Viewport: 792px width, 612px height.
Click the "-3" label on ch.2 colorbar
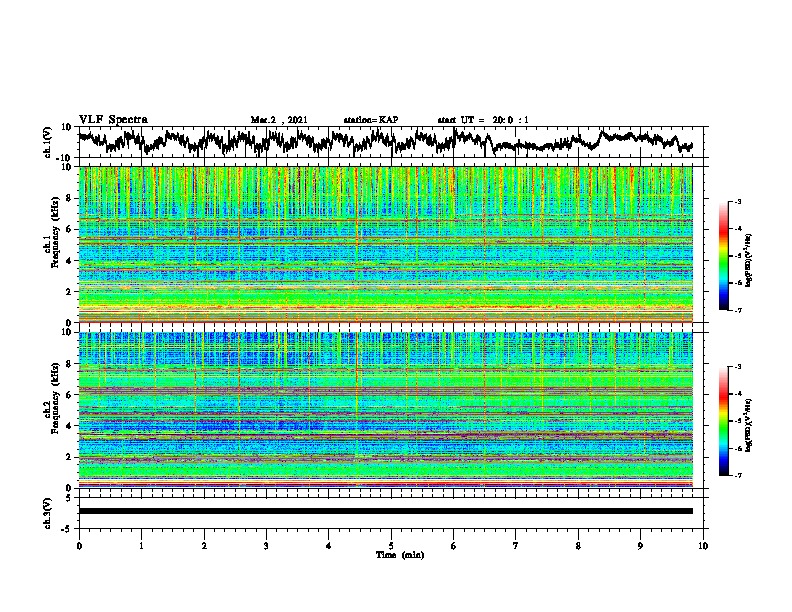point(737,367)
